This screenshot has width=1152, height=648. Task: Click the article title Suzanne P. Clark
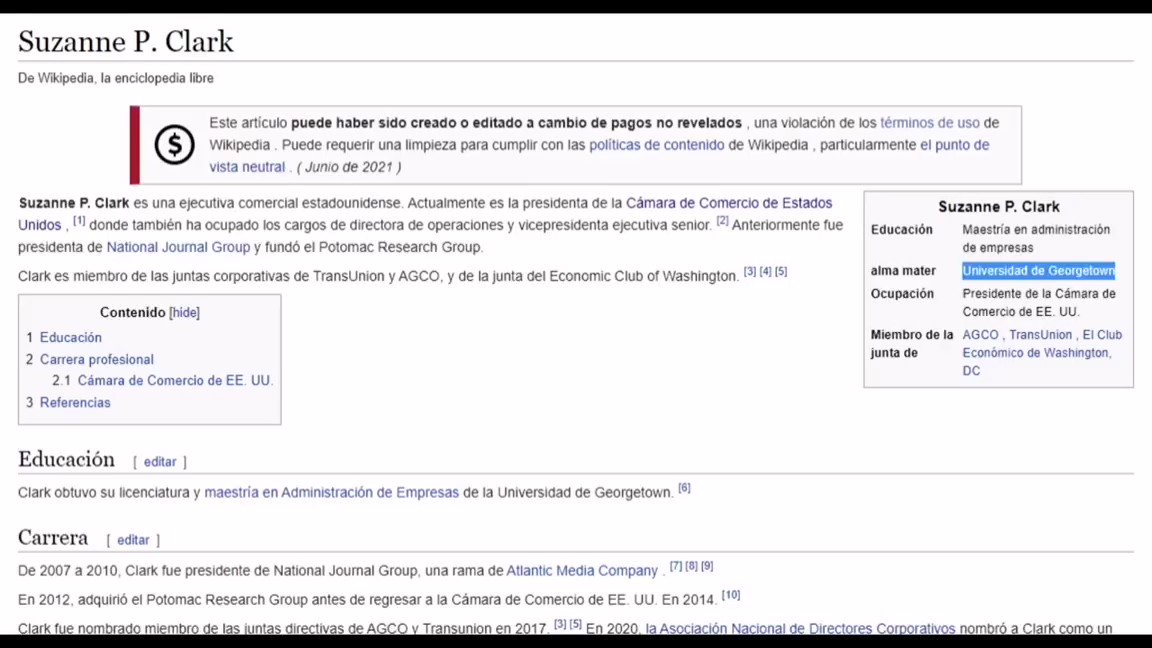(126, 42)
